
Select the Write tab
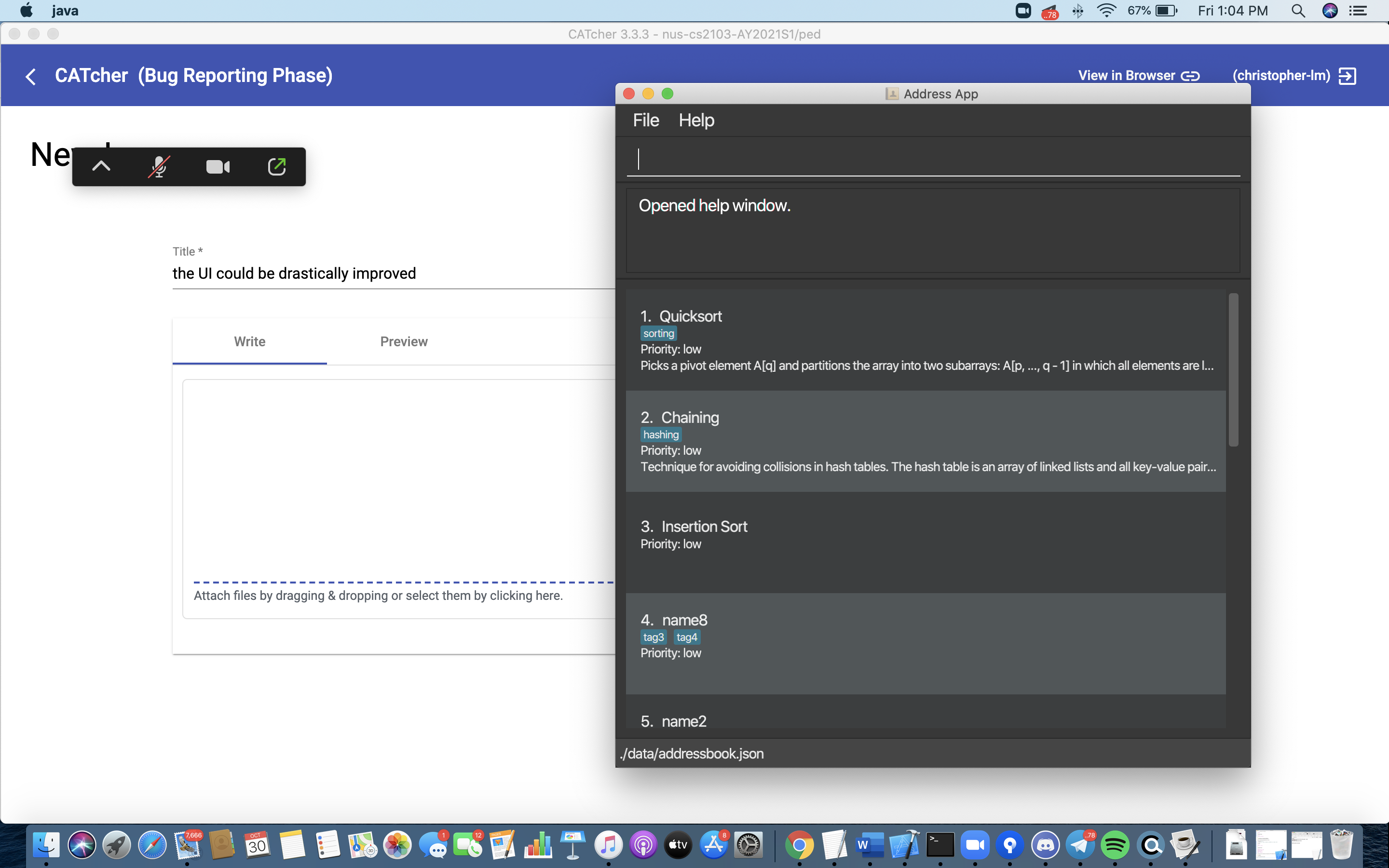coord(250,341)
